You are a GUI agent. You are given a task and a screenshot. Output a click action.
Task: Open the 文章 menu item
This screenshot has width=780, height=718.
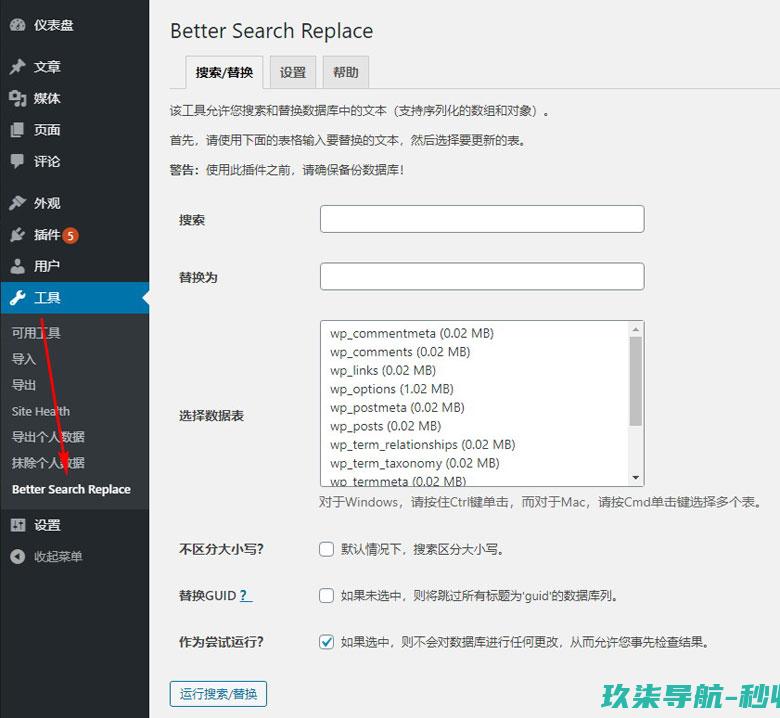point(47,67)
